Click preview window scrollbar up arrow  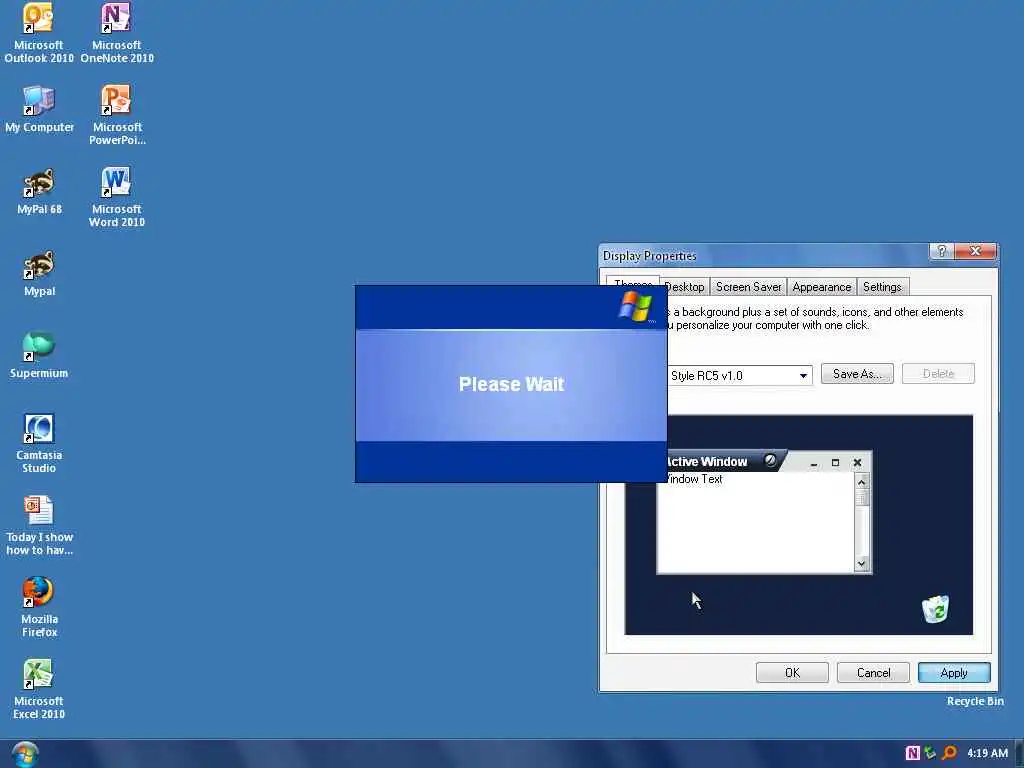tap(862, 482)
